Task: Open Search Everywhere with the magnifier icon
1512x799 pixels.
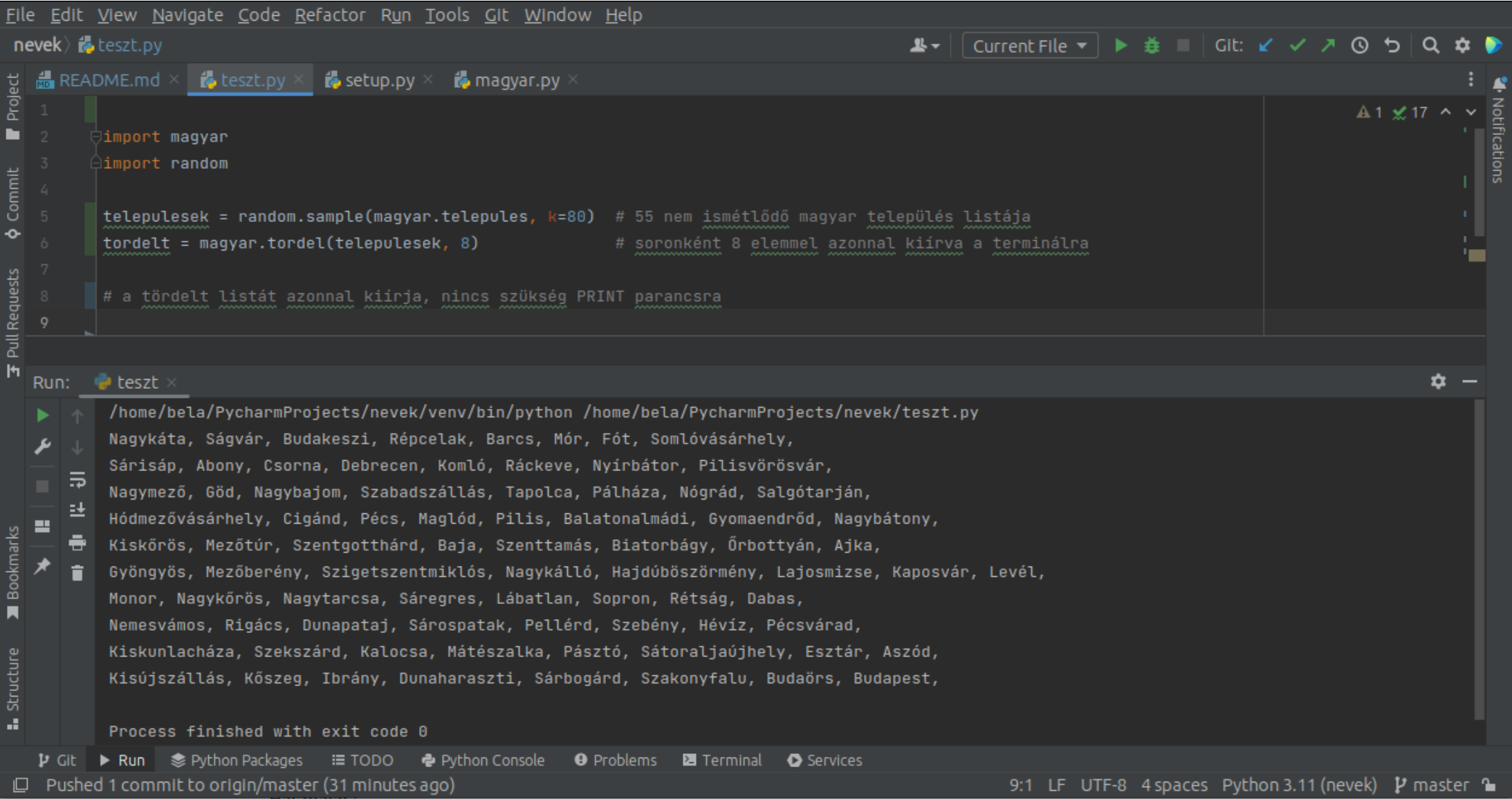Action: [1430, 45]
